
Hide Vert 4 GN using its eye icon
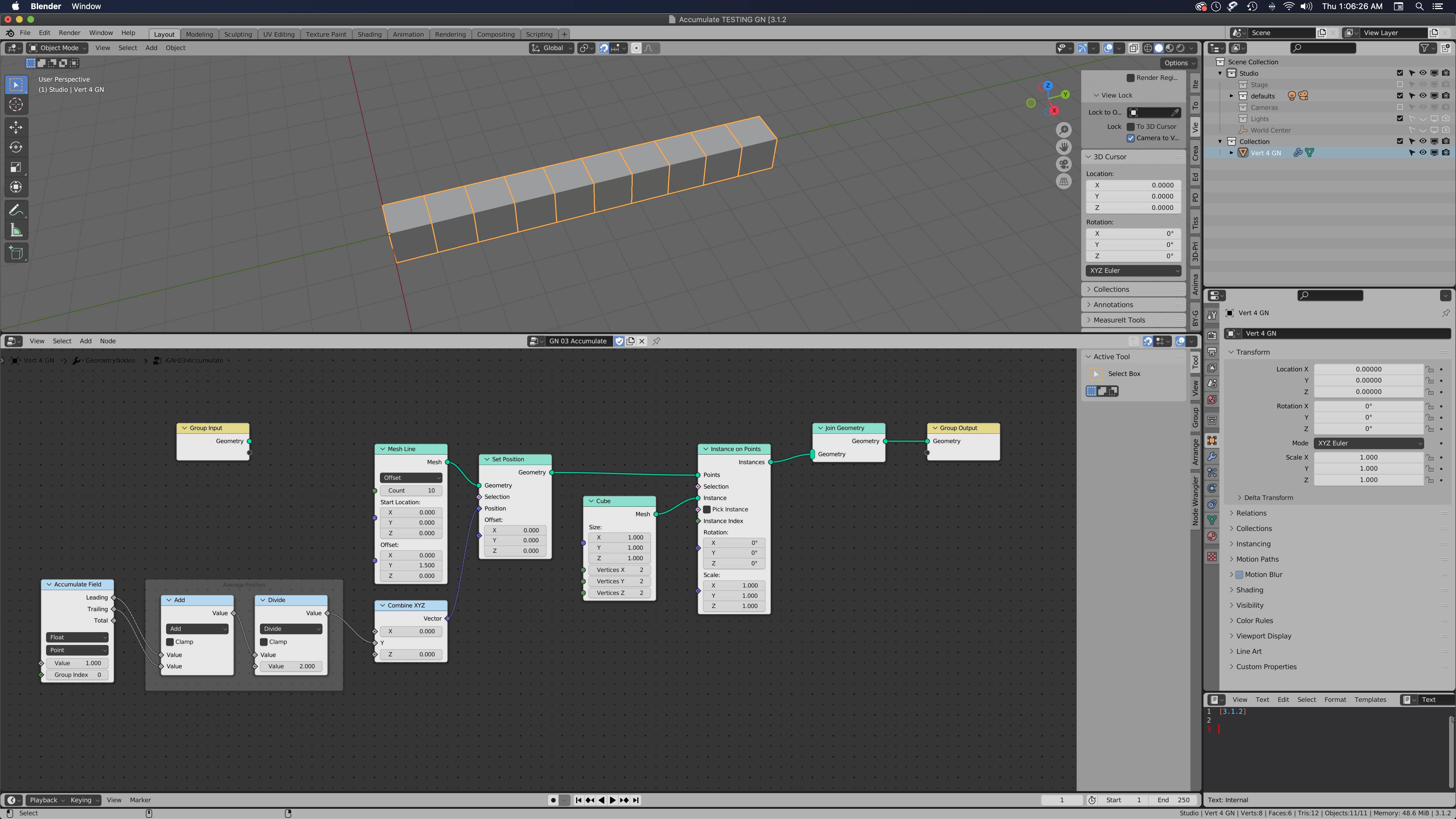[x=1423, y=153]
